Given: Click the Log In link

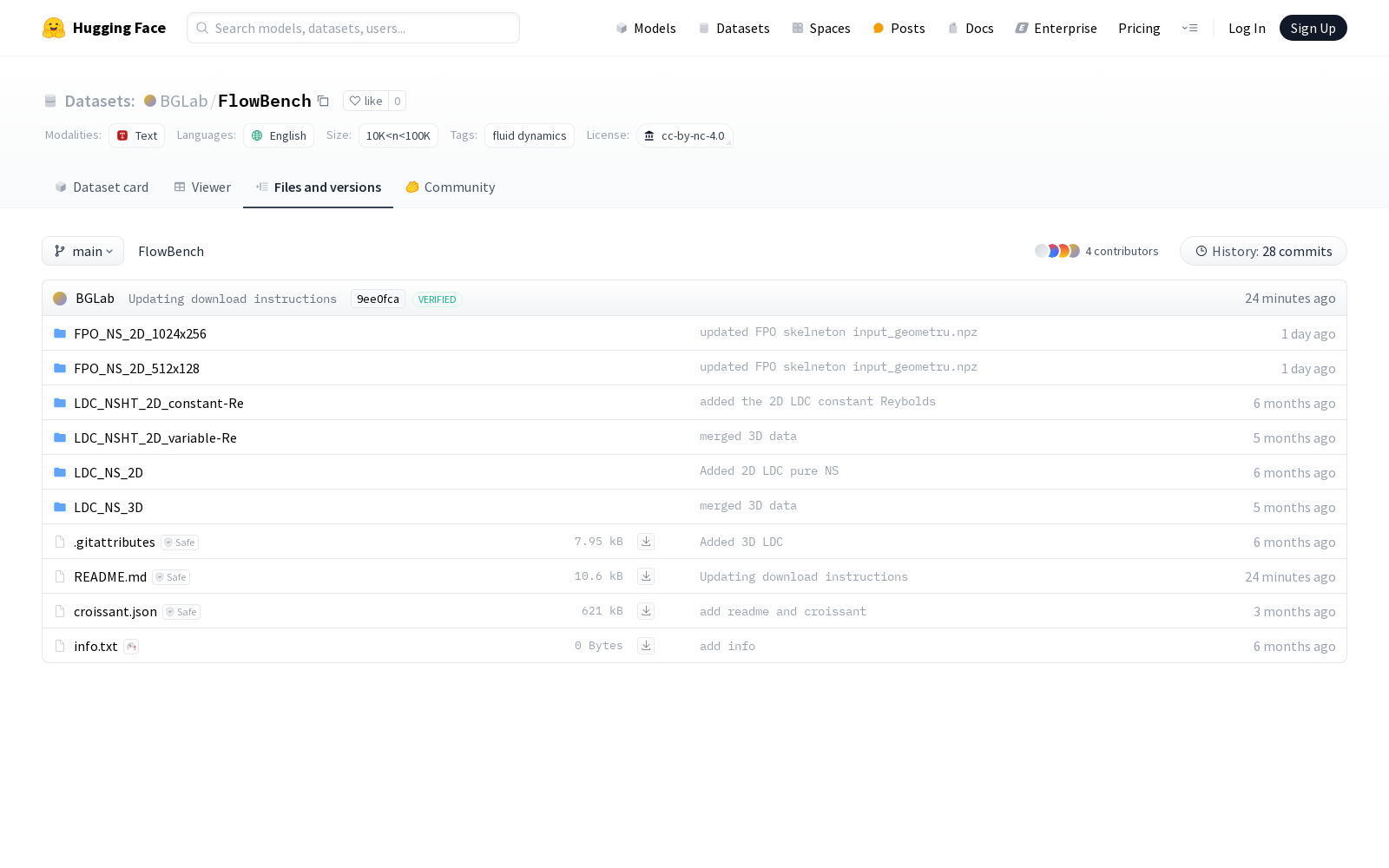Looking at the screenshot, I should [1247, 29].
